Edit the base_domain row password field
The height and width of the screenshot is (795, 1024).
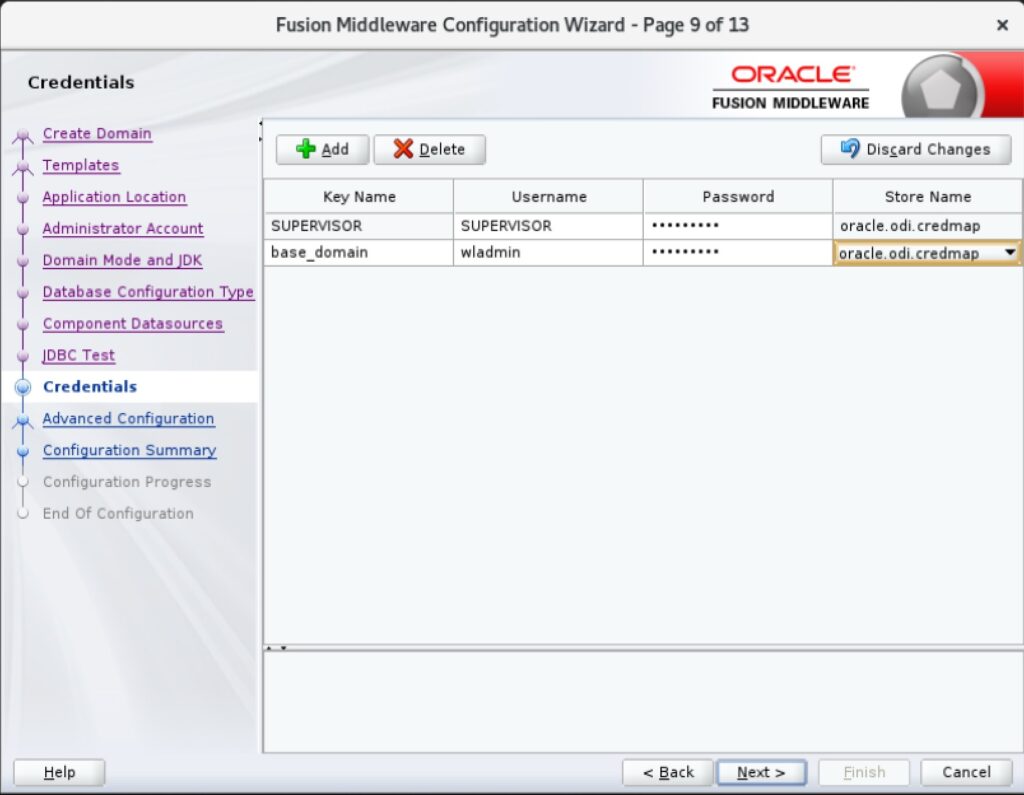pyautogui.click(x=738, y=253)
